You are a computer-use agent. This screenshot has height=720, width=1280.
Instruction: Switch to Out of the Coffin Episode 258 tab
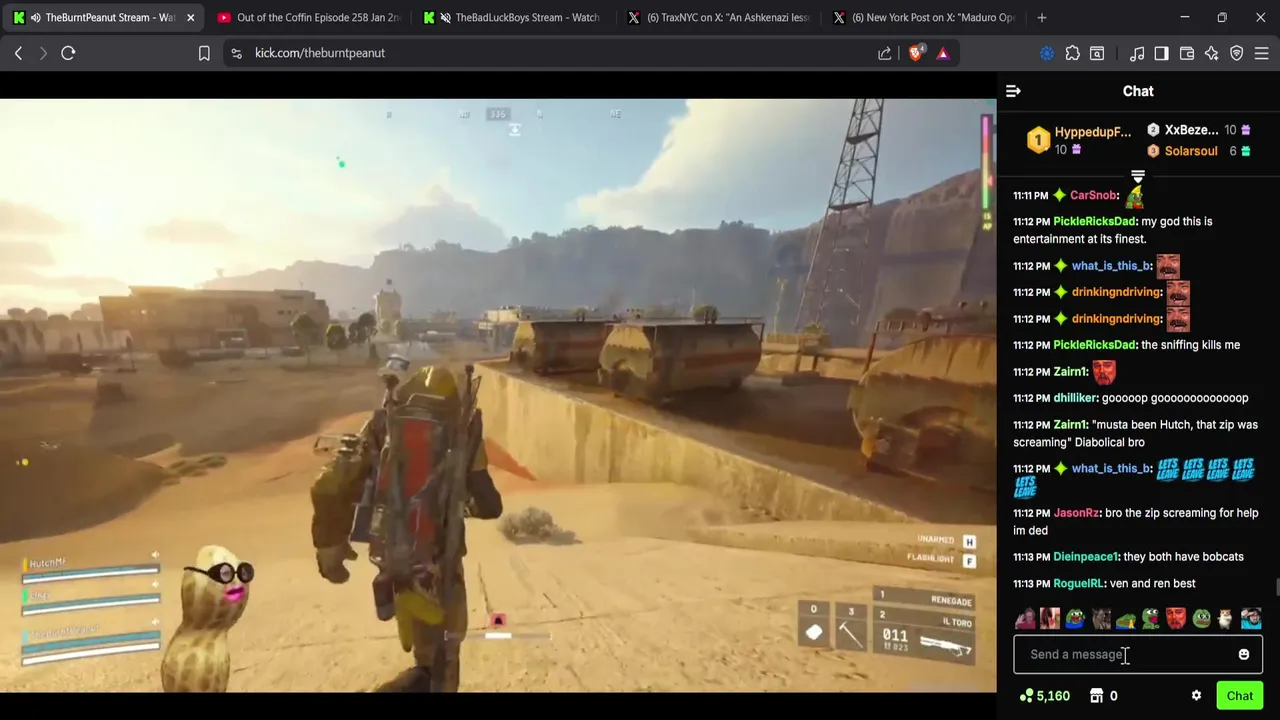tap(308, 17)
